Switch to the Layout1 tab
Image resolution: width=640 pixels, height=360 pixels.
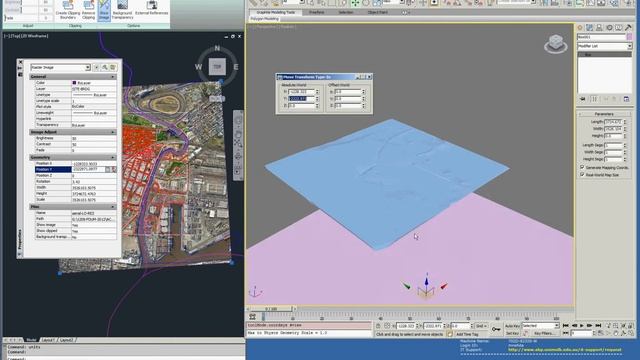[48, 340]
